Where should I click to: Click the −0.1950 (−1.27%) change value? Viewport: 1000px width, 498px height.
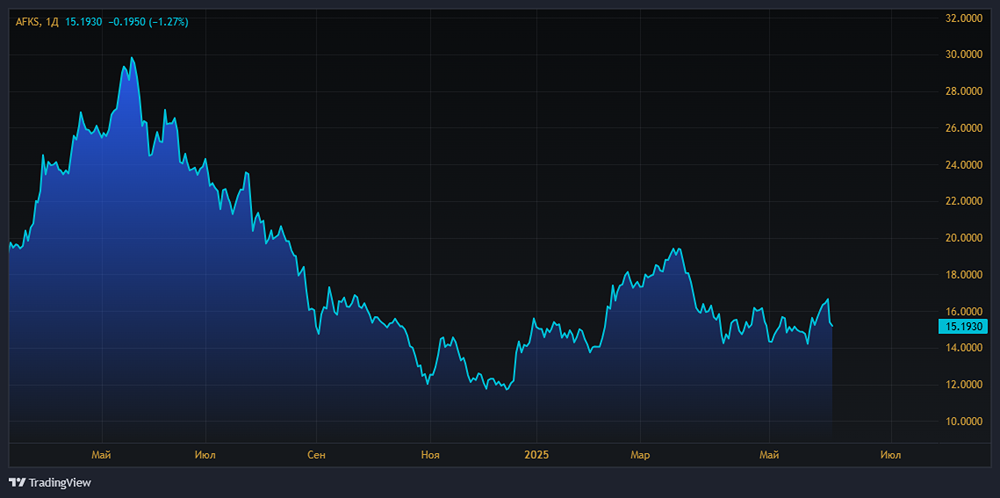point(147,21)
